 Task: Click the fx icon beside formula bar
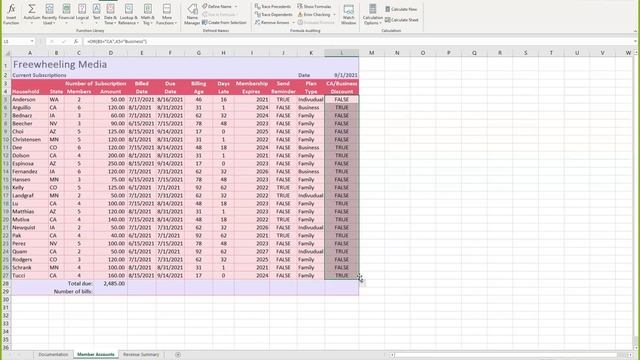pos(76,41)
